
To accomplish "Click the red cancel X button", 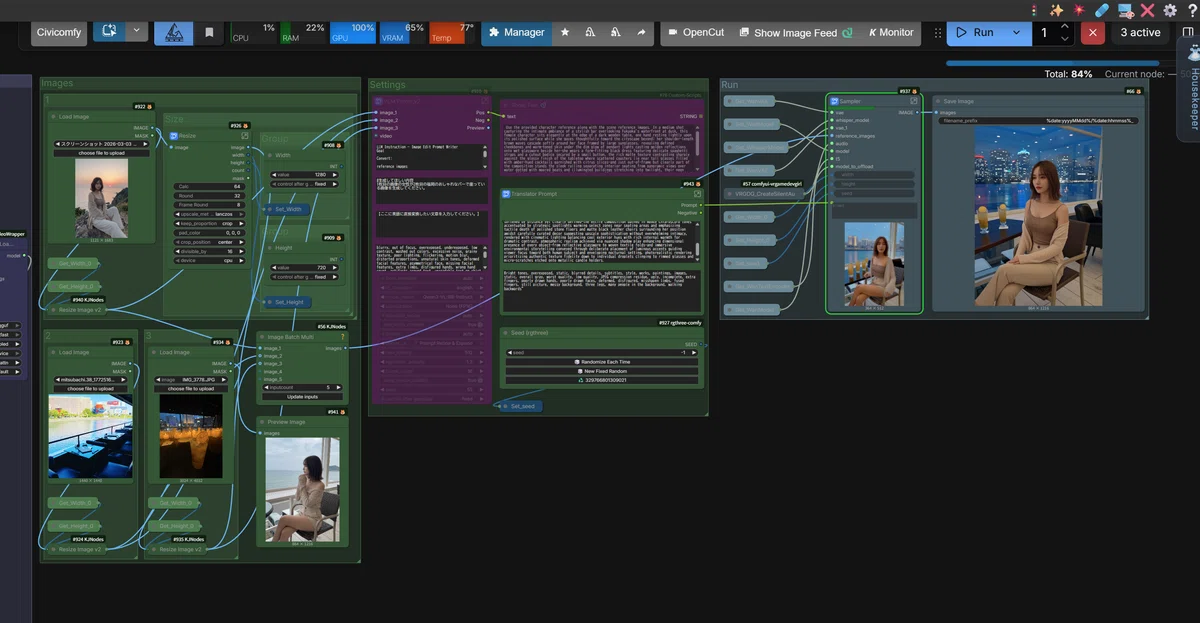I will pyautogui.click(x=1092, y=32).
